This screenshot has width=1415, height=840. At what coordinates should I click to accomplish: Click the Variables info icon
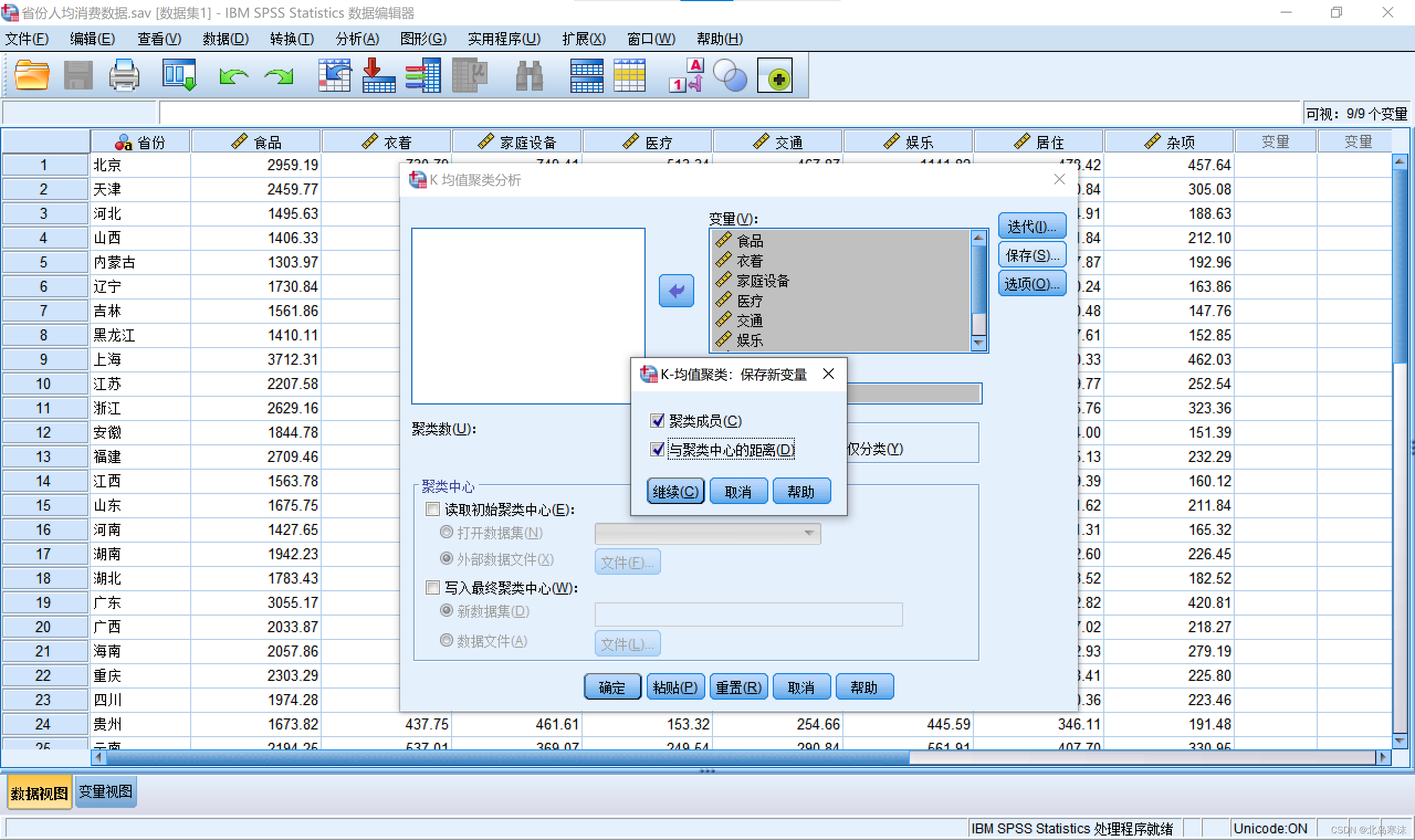[423, 75]
